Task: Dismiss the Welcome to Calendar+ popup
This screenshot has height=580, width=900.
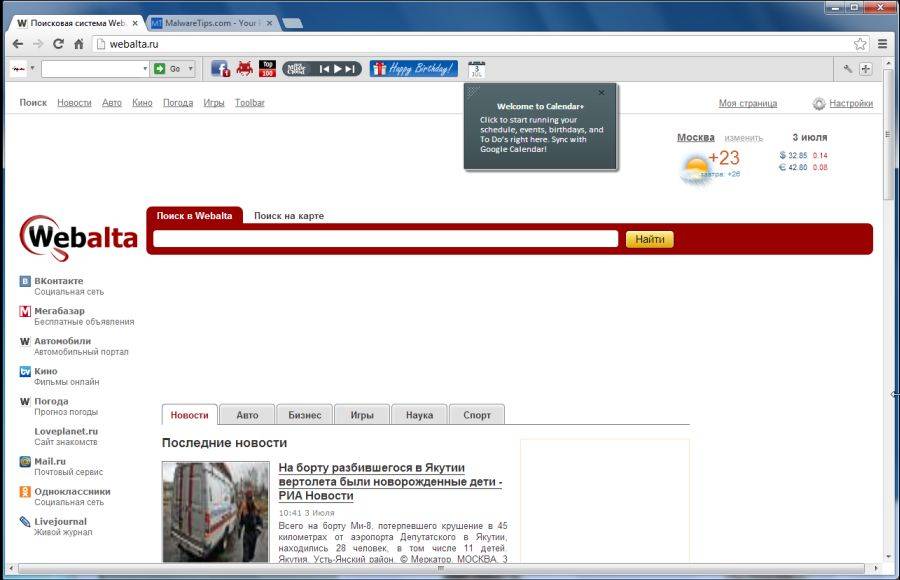Action: [601, 92]
